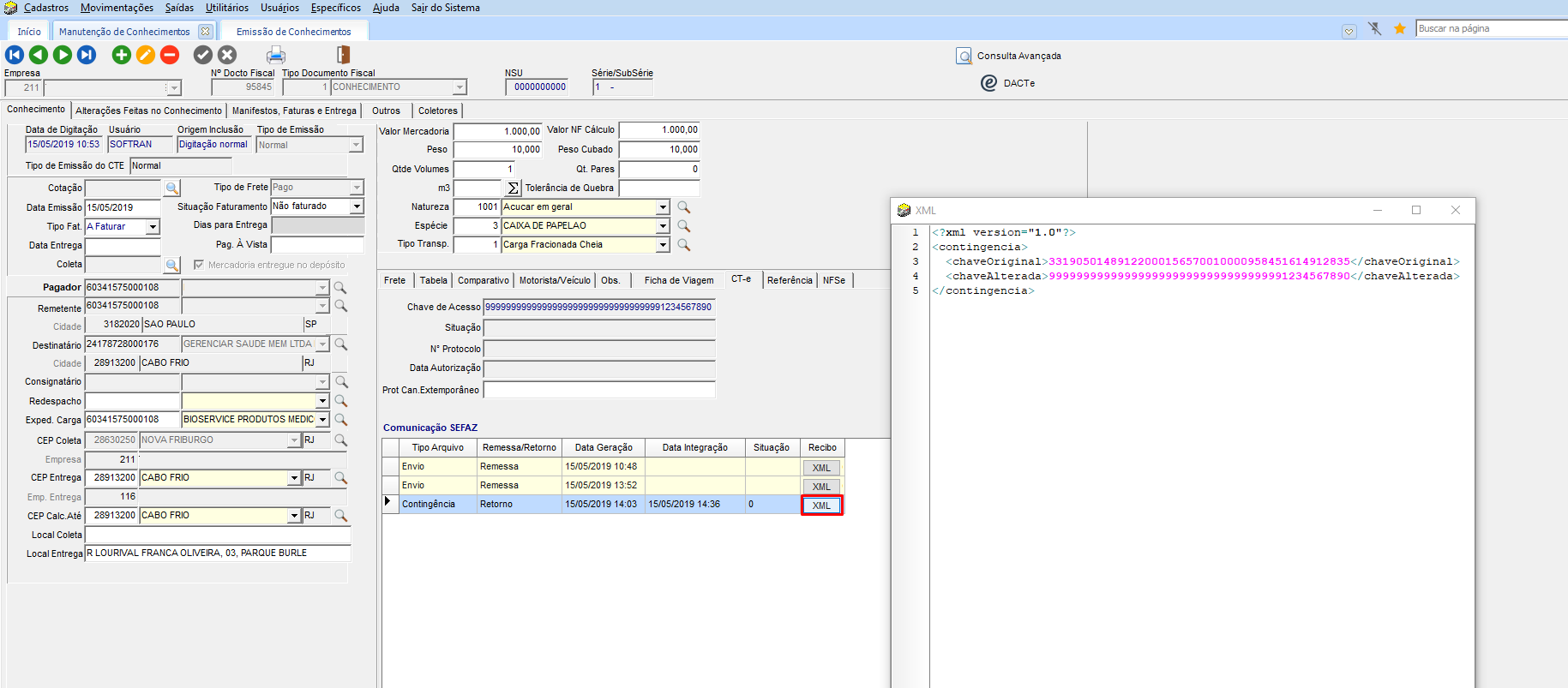Switch to the Motorista/Veículo tab
The height and width of the screenshot is (688, 1568).
555,280
